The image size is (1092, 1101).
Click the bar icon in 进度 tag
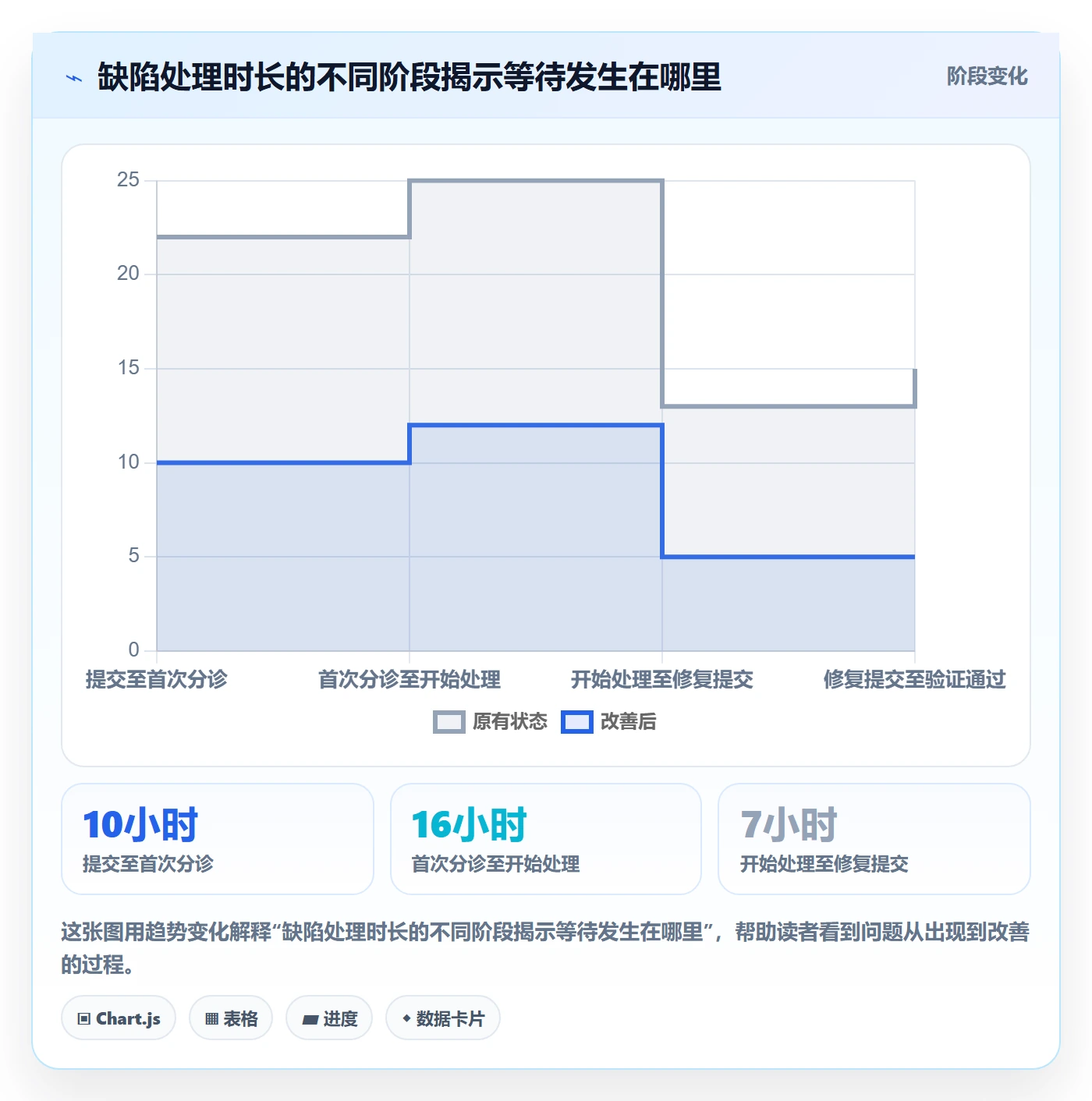tap(310, 1019)
